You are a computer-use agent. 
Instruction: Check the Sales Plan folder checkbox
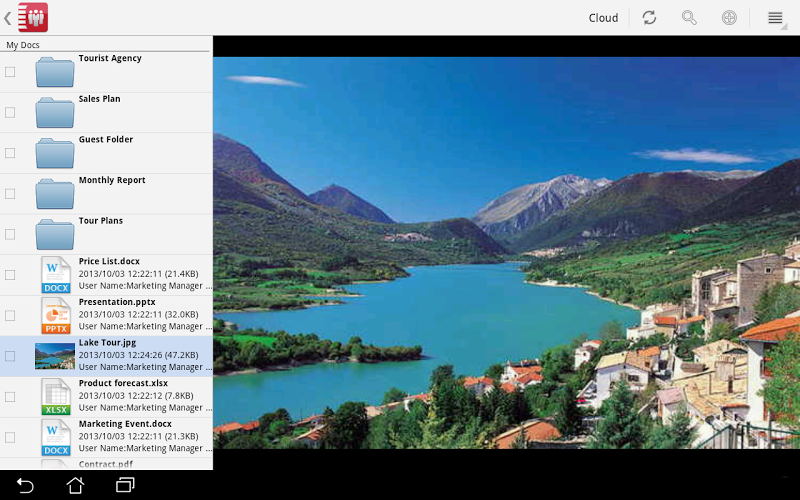pyautogui.click(x=10, y=112)
